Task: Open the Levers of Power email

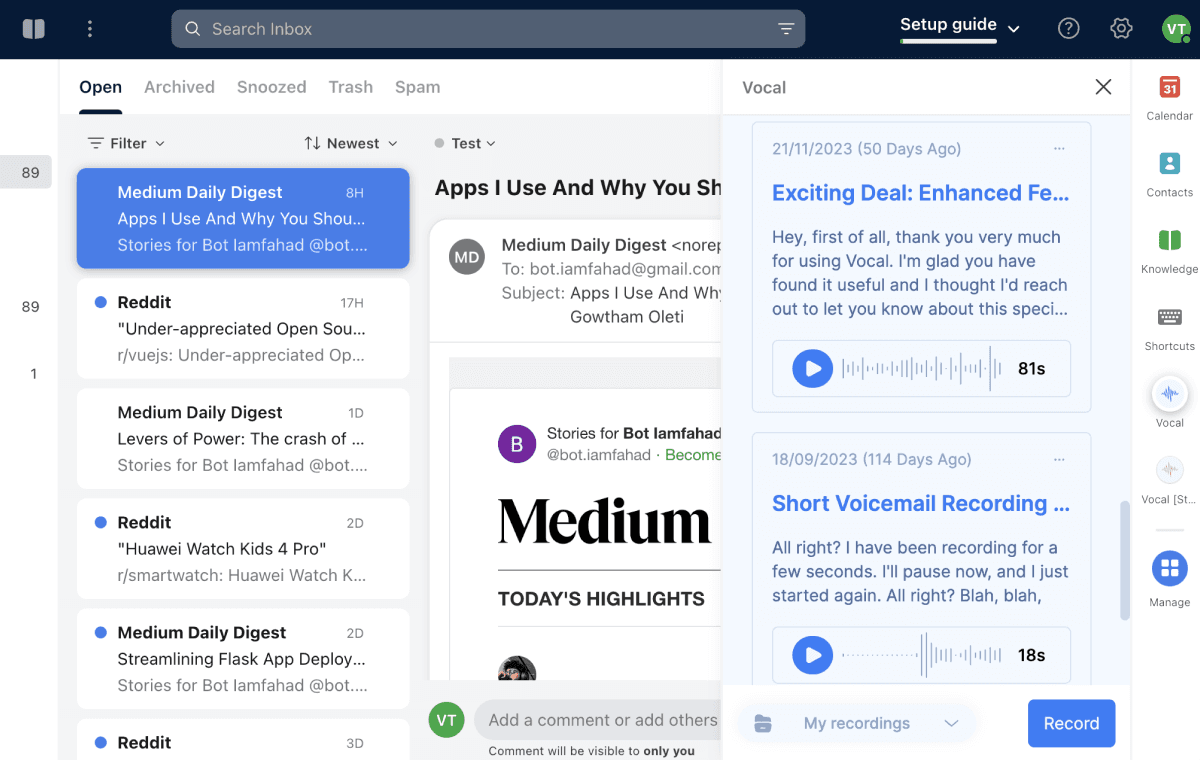Action: pyautogui.click(x=243, y=438)
